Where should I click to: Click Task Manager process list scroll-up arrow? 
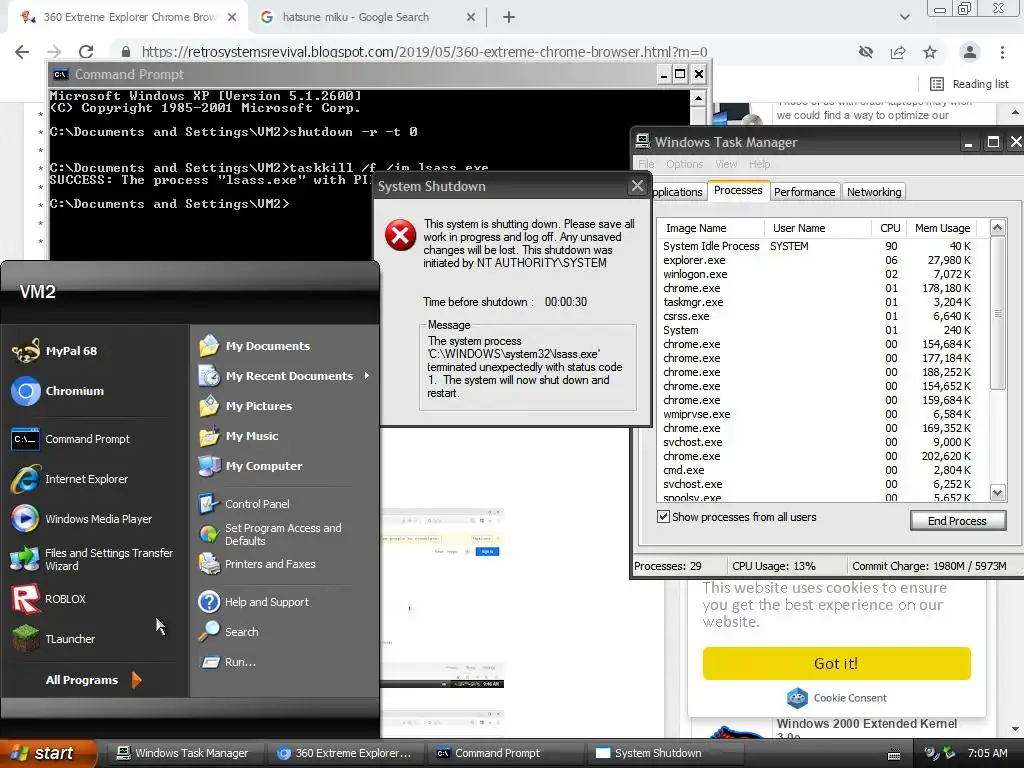[997, 228]
